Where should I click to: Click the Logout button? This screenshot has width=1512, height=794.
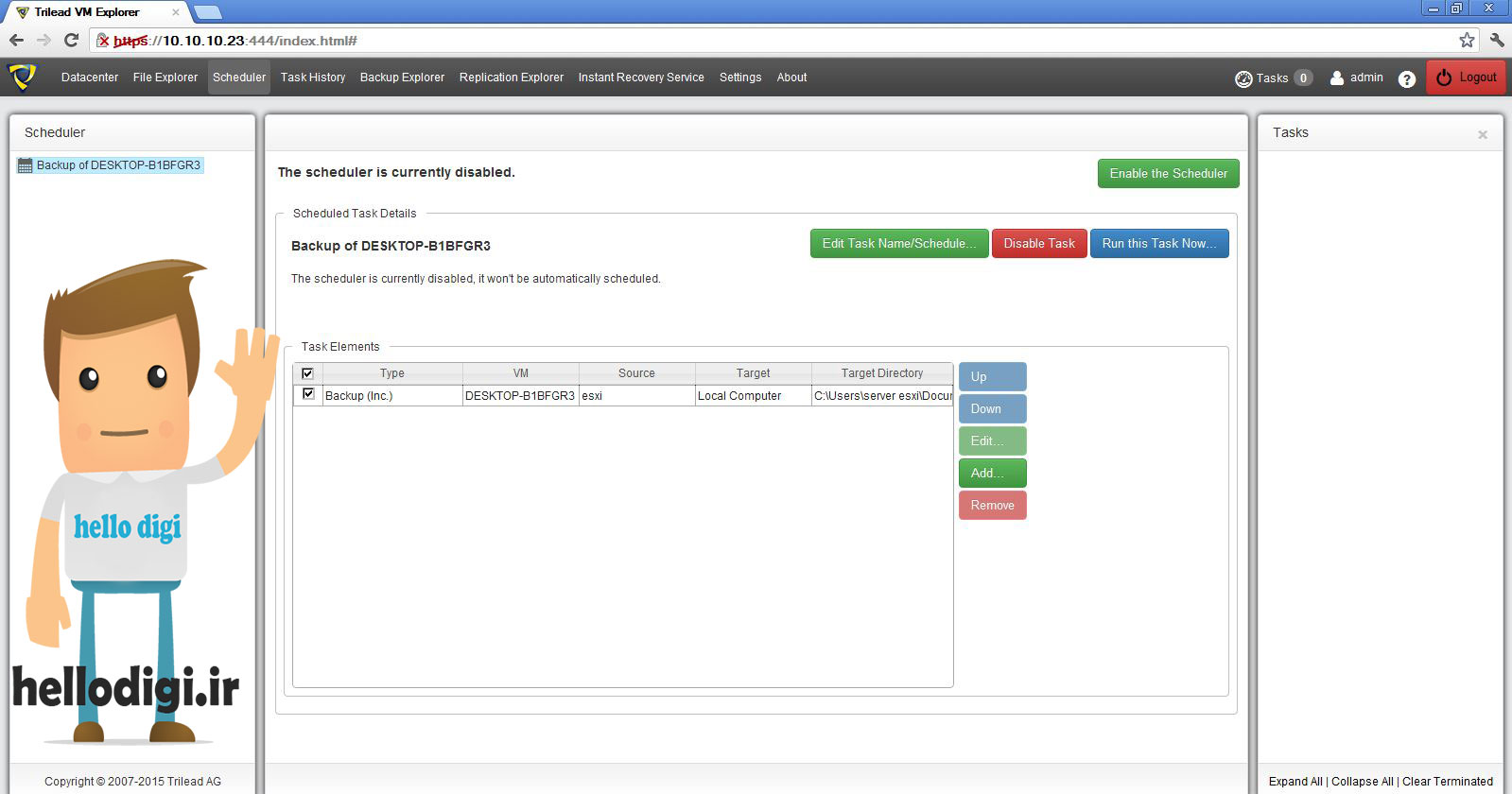tap(1466, 78)
